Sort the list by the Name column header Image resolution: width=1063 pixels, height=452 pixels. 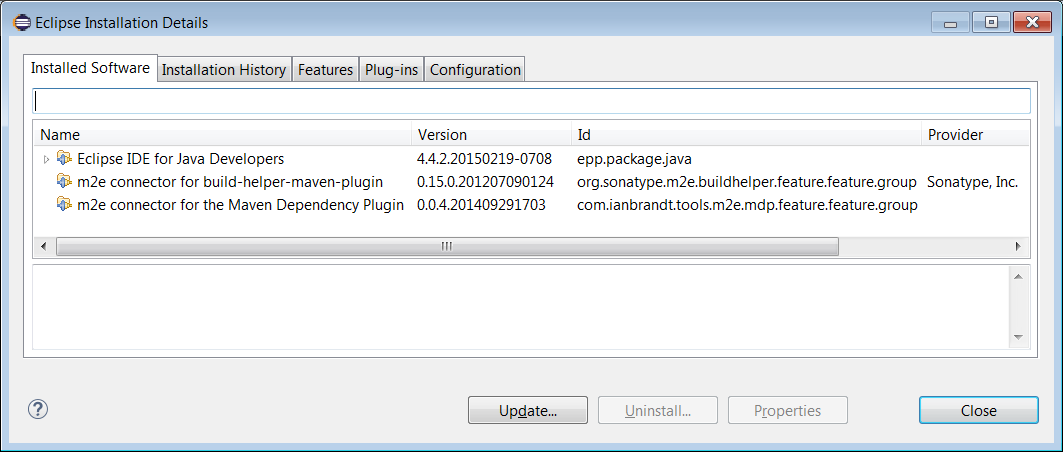tap(222, 134)
